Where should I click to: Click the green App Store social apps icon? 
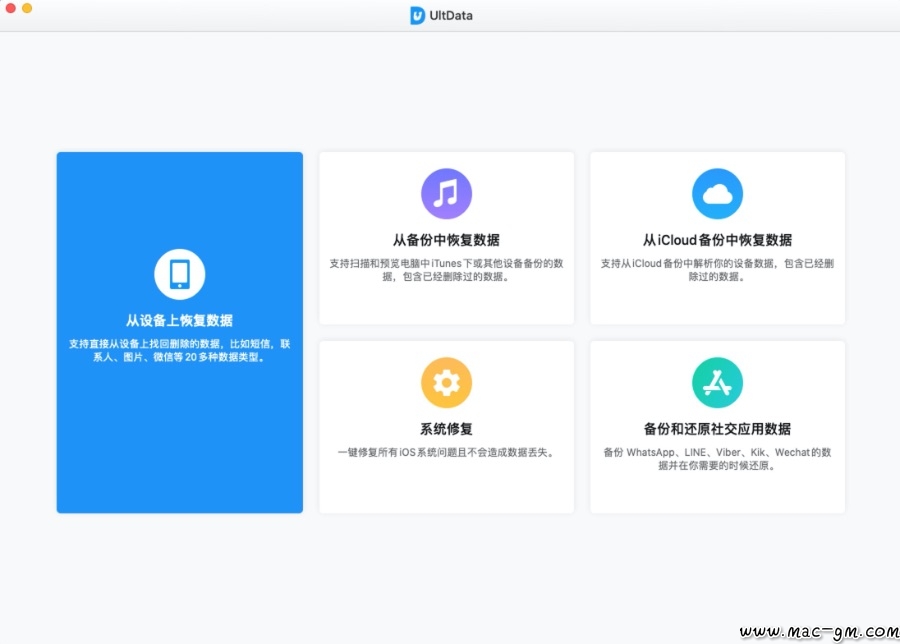pos(717,382)
